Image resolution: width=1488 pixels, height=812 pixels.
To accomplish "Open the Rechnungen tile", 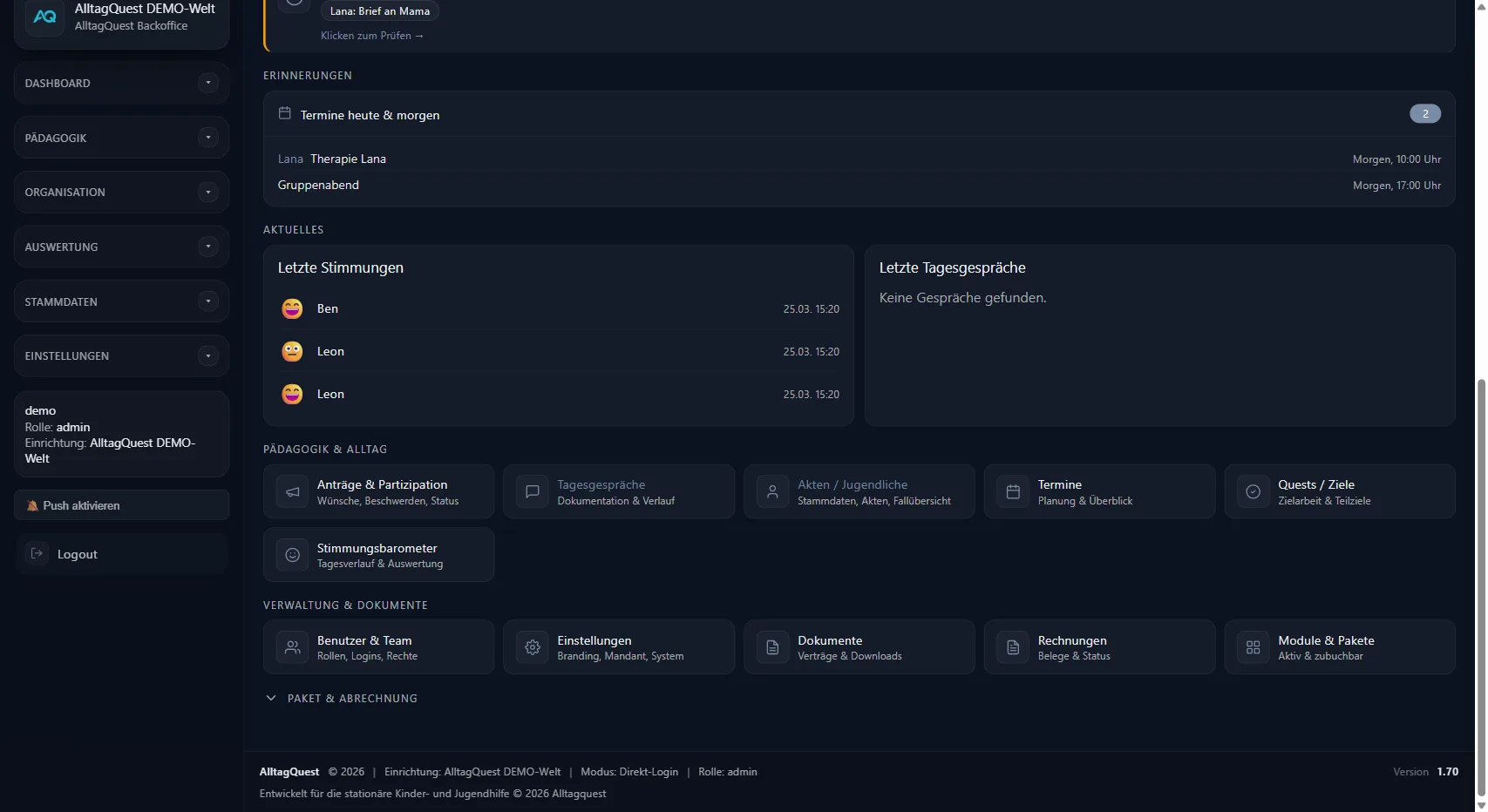I will (1098, 647).
